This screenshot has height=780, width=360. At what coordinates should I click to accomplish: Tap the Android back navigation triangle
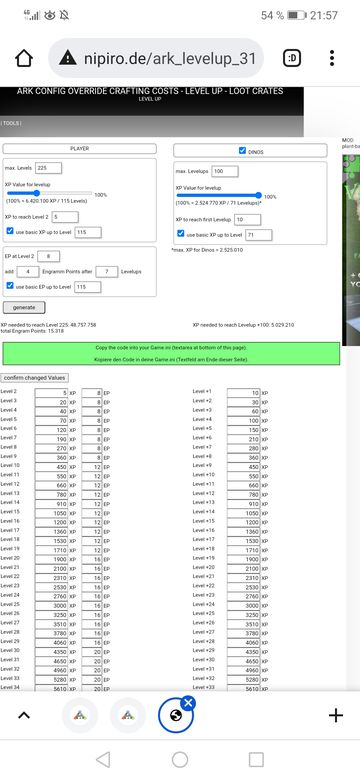(103, 760)
